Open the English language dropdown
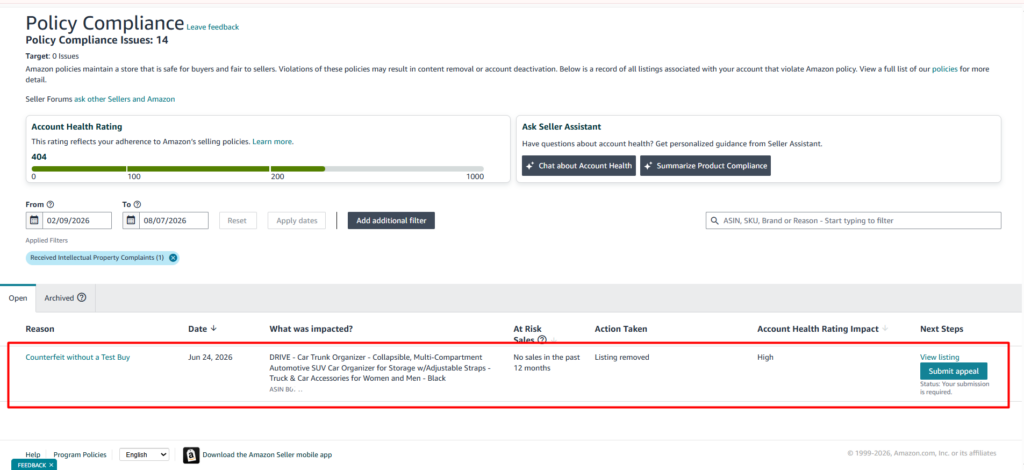 [144, 454]
